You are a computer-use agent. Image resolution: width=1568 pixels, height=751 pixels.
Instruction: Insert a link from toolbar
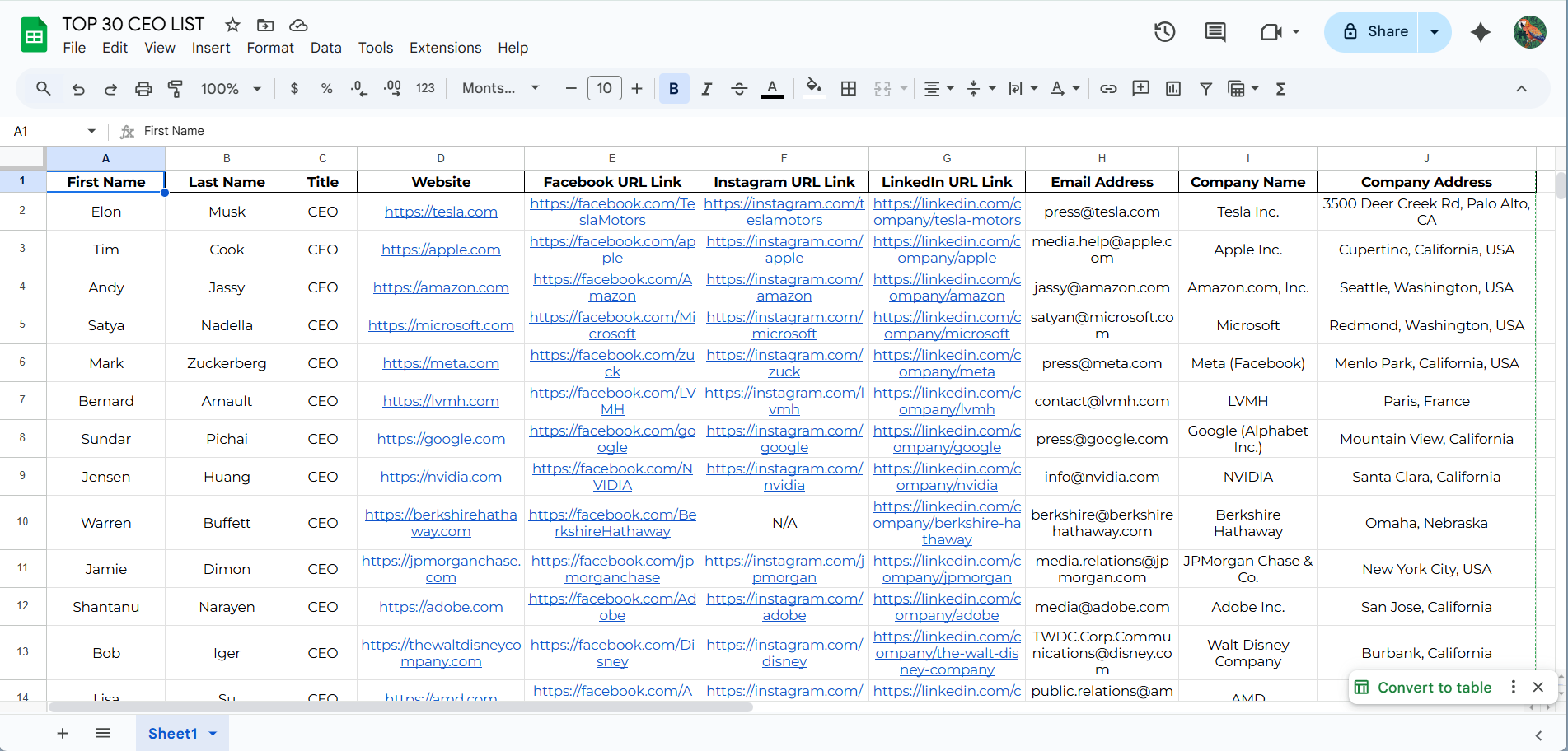(x=1108, y=89)
